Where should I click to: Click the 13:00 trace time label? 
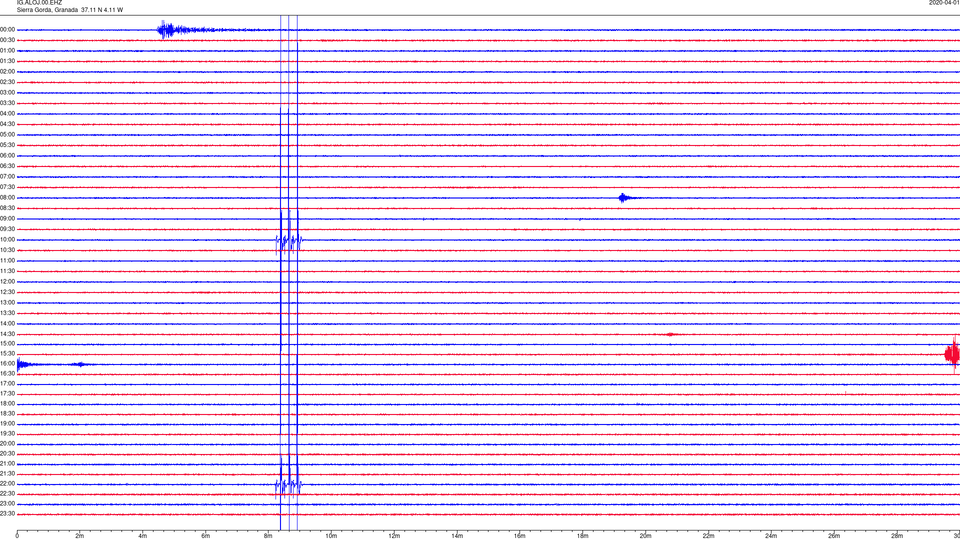coord(7,302)
